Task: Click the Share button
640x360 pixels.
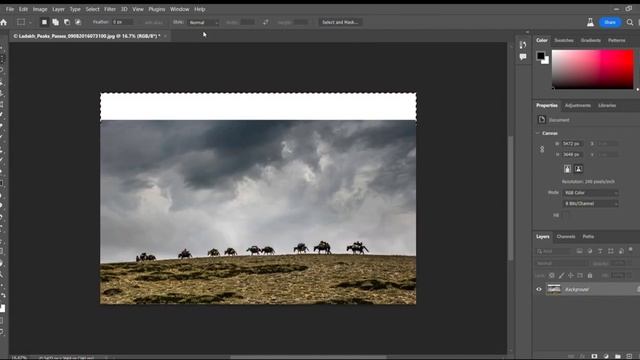Action: pos(610,22)
